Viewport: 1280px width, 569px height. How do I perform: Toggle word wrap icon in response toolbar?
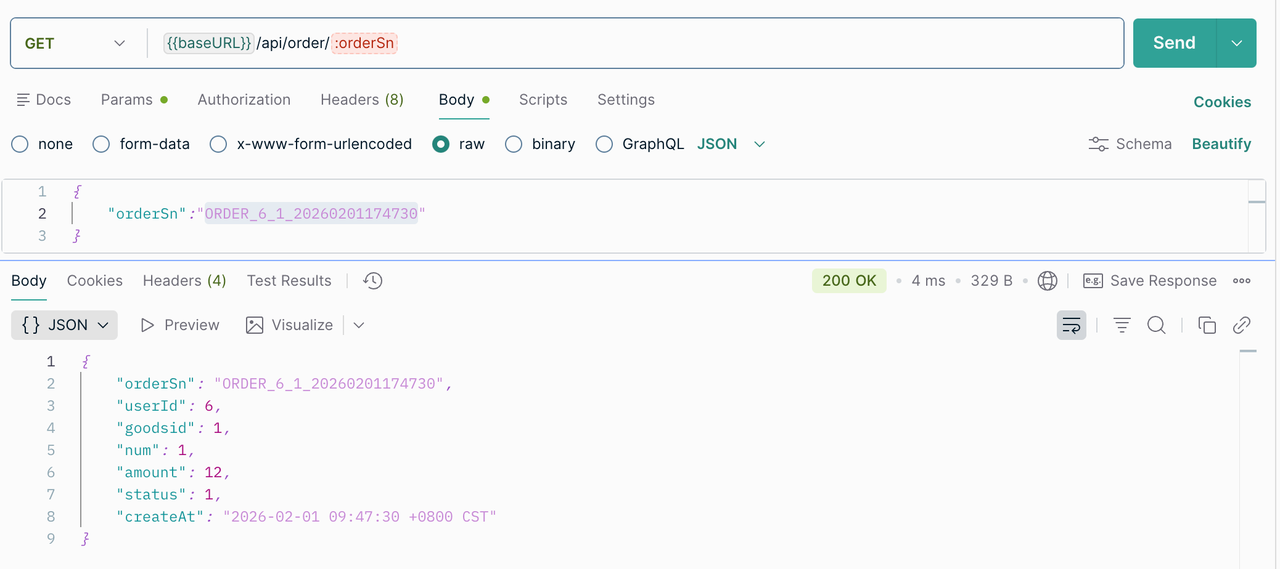coord(1071,325)
